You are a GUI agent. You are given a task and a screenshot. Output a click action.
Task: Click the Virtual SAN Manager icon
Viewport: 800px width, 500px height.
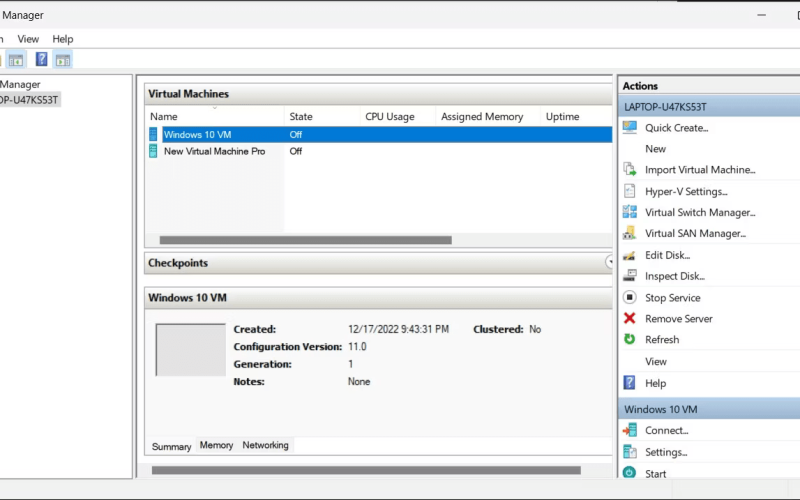pyautogui.click(x=630, y=233)
